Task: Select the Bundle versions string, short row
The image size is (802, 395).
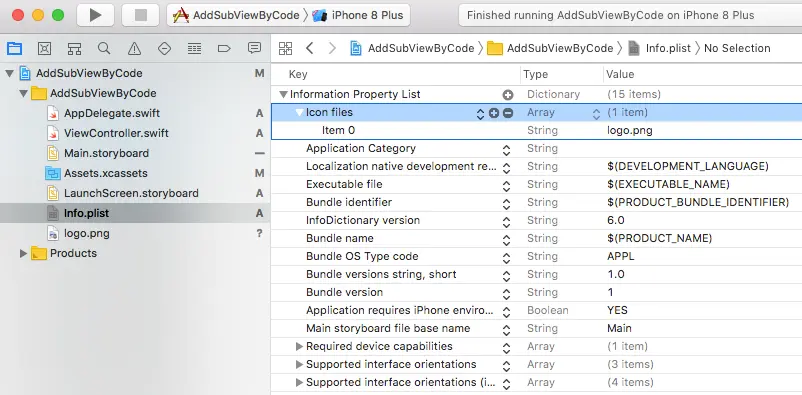Action: click(x=537, y=274)
